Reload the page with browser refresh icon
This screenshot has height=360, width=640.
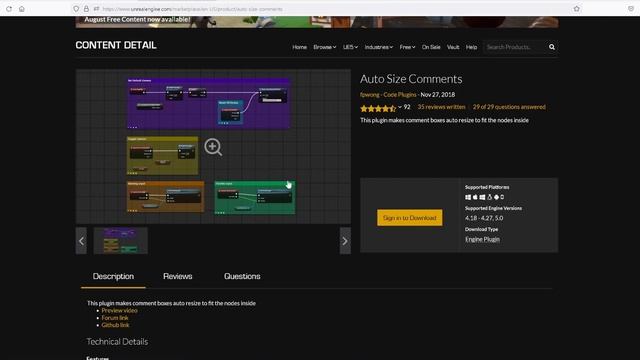pos(9,9)
